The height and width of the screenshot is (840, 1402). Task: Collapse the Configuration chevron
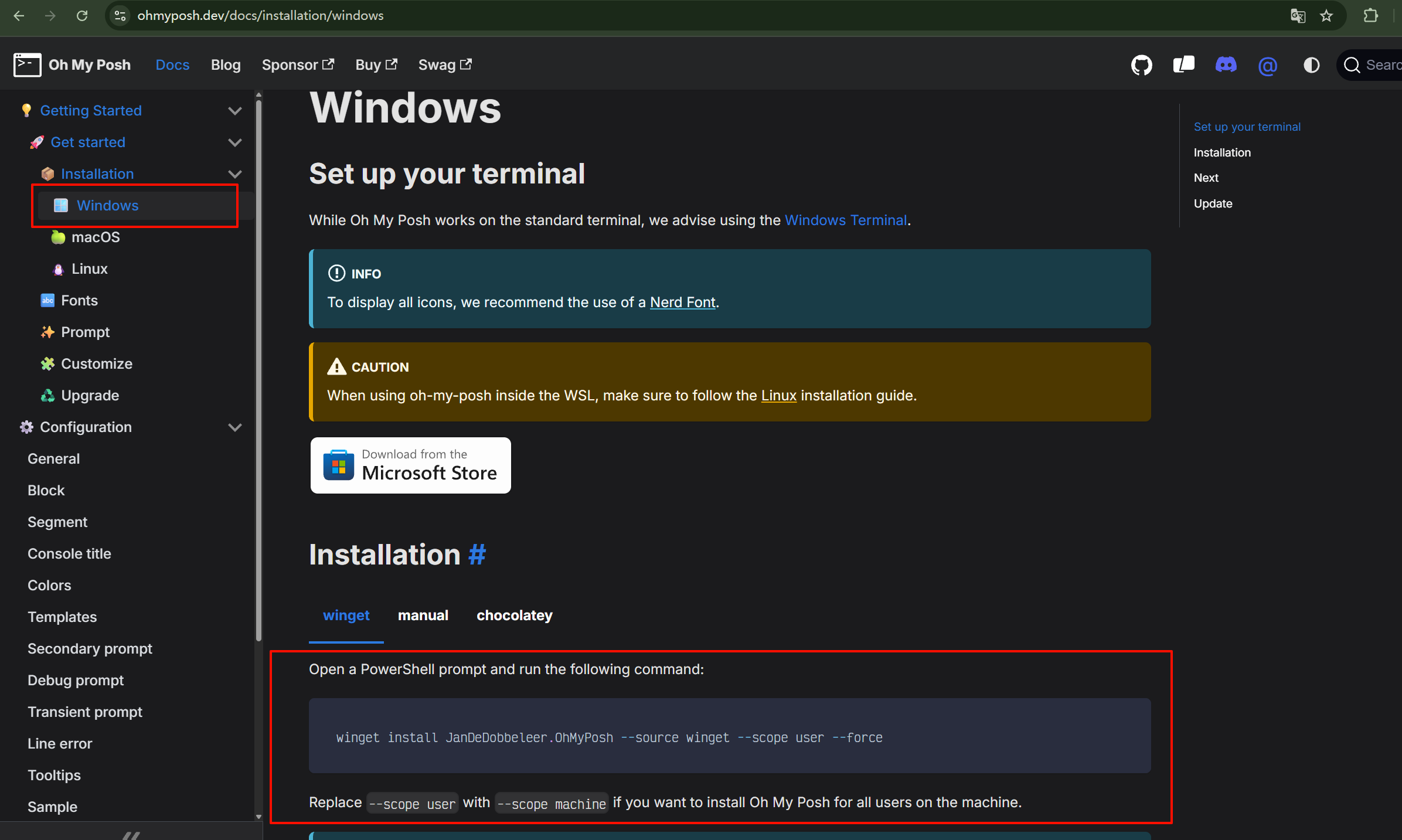tap(235, 427)
